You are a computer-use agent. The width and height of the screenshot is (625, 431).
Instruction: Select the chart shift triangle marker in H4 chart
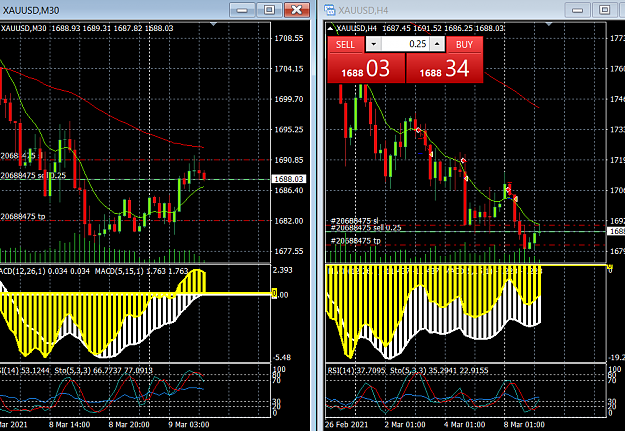(549, 24)
